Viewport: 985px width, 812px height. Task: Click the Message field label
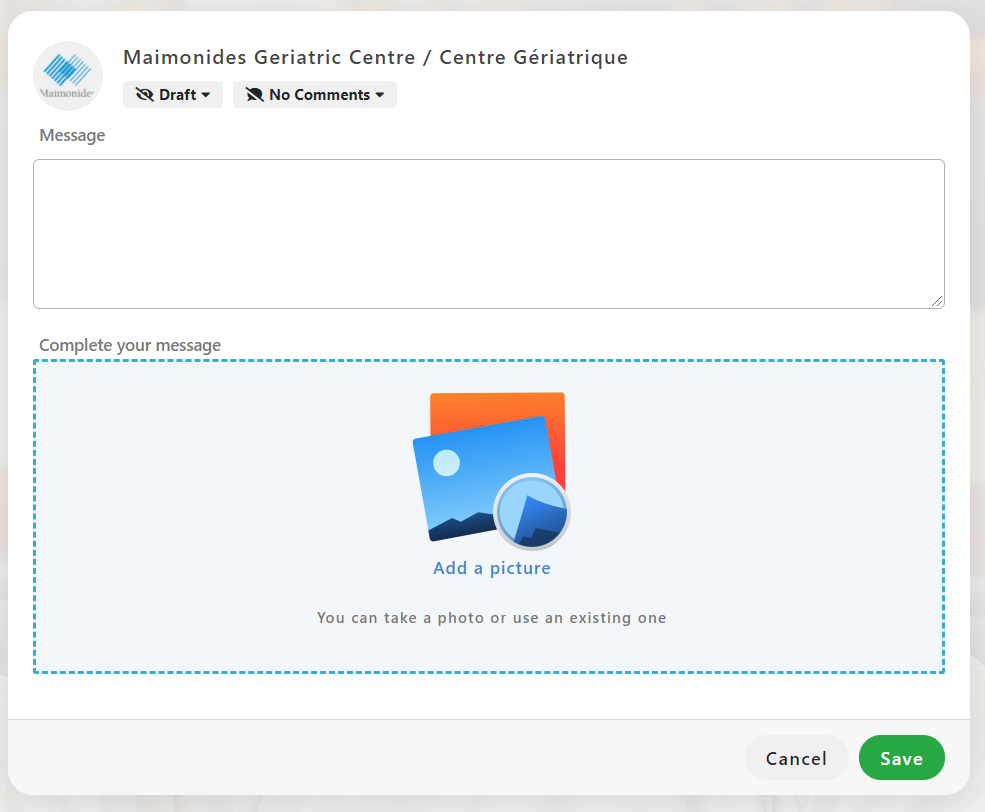[x=72, y=135]
